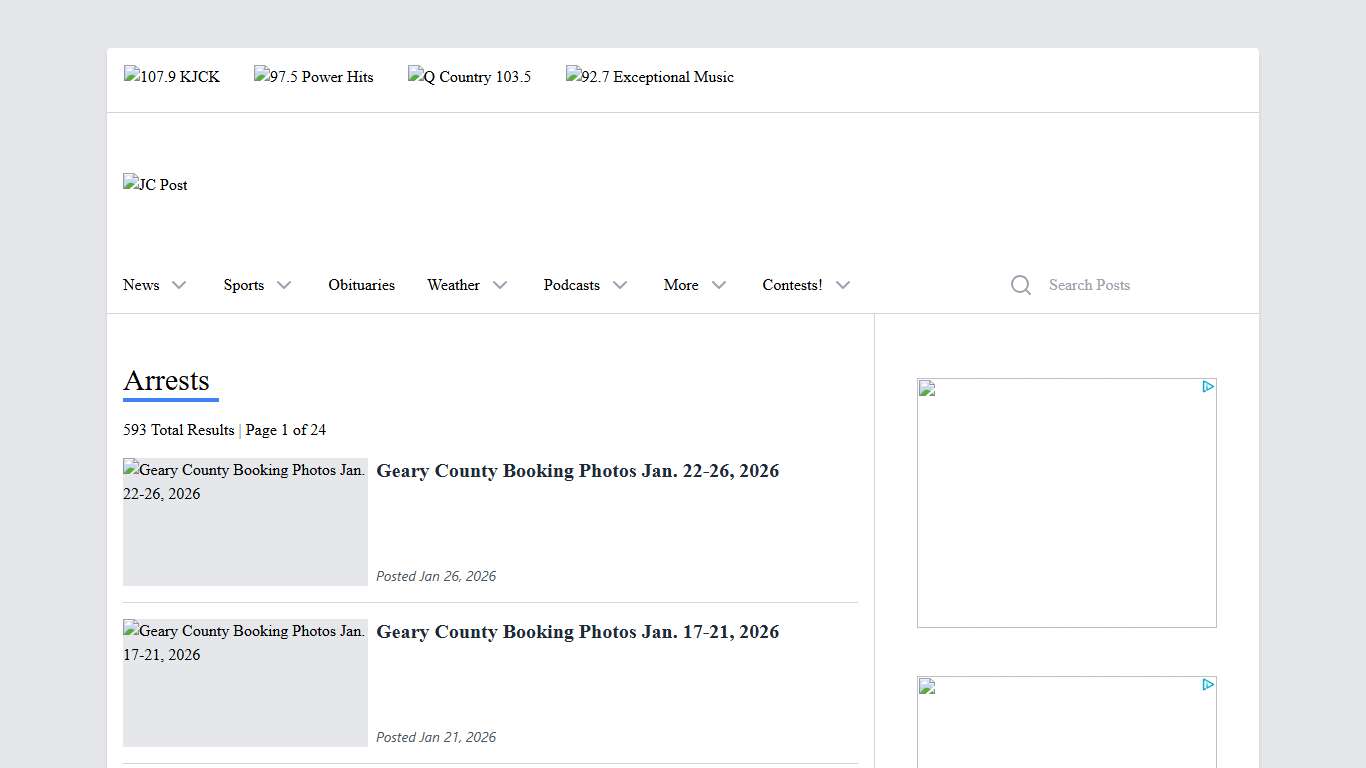Expand the Weather dropdown chevron
This screenshot has height=768, width=1366.
tap(500, 285)
